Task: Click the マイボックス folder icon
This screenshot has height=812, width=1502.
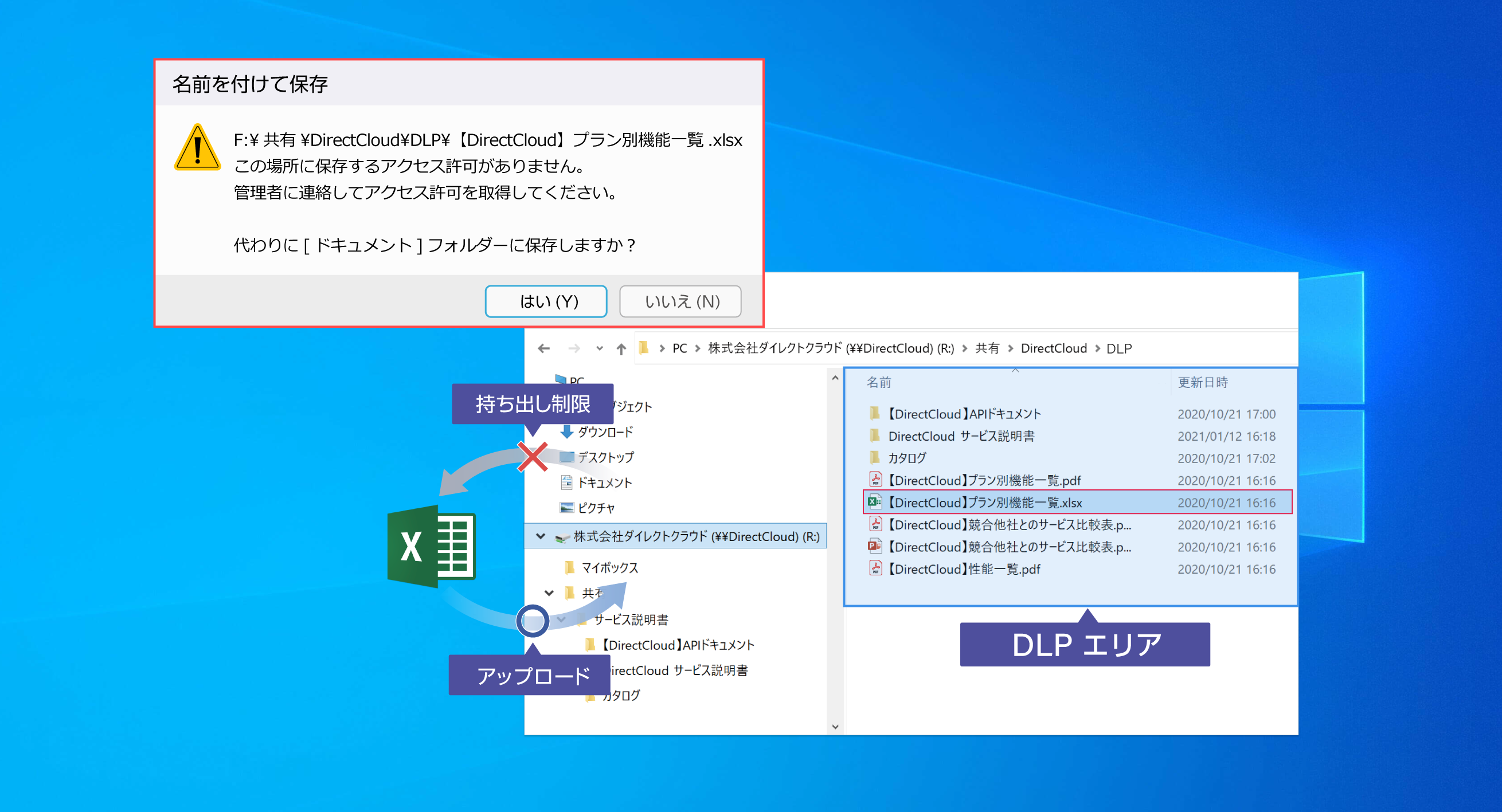Action: coord(570,567)
